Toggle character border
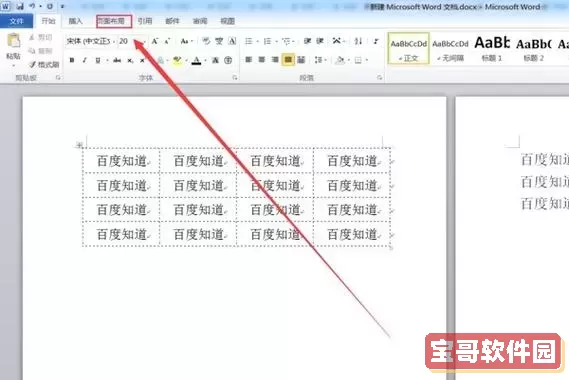The width and height of the screenshot is (569, 380). coord(232,41)
